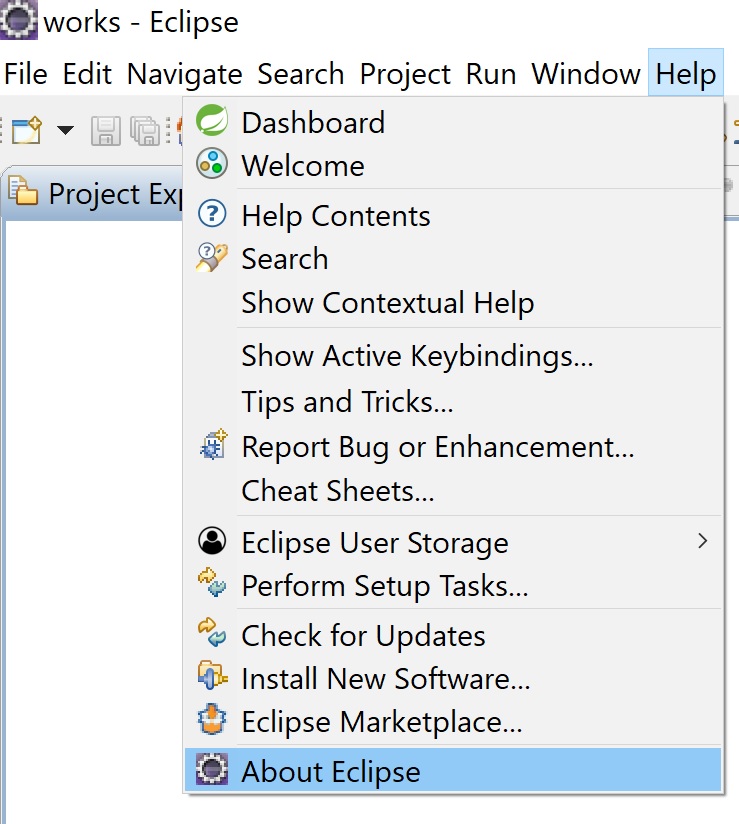Click the Eclipse User Storage person icon
Screen dimensions: 739x824
pyautogui.click(x=212, y=541)
